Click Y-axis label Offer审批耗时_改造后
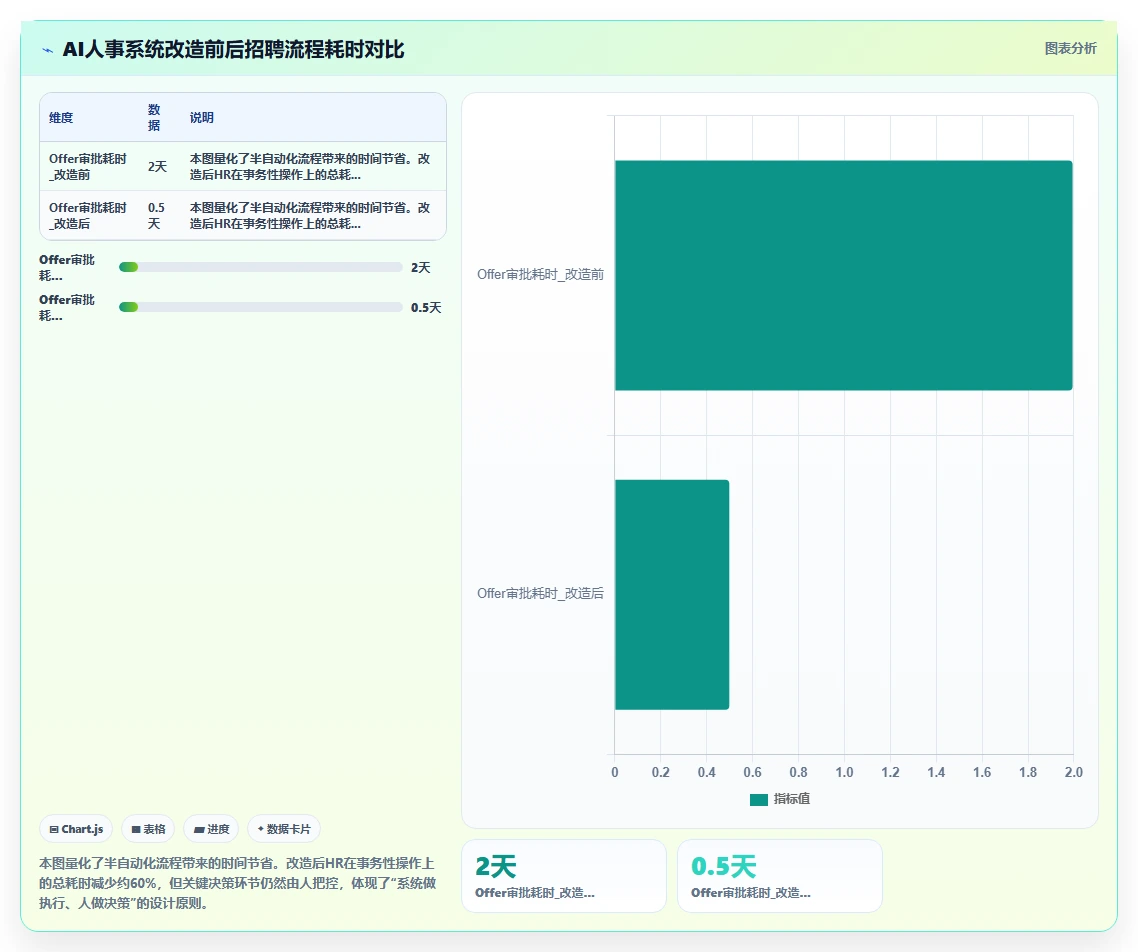Viewport: 1138px width, 952px height. (540, 594)
